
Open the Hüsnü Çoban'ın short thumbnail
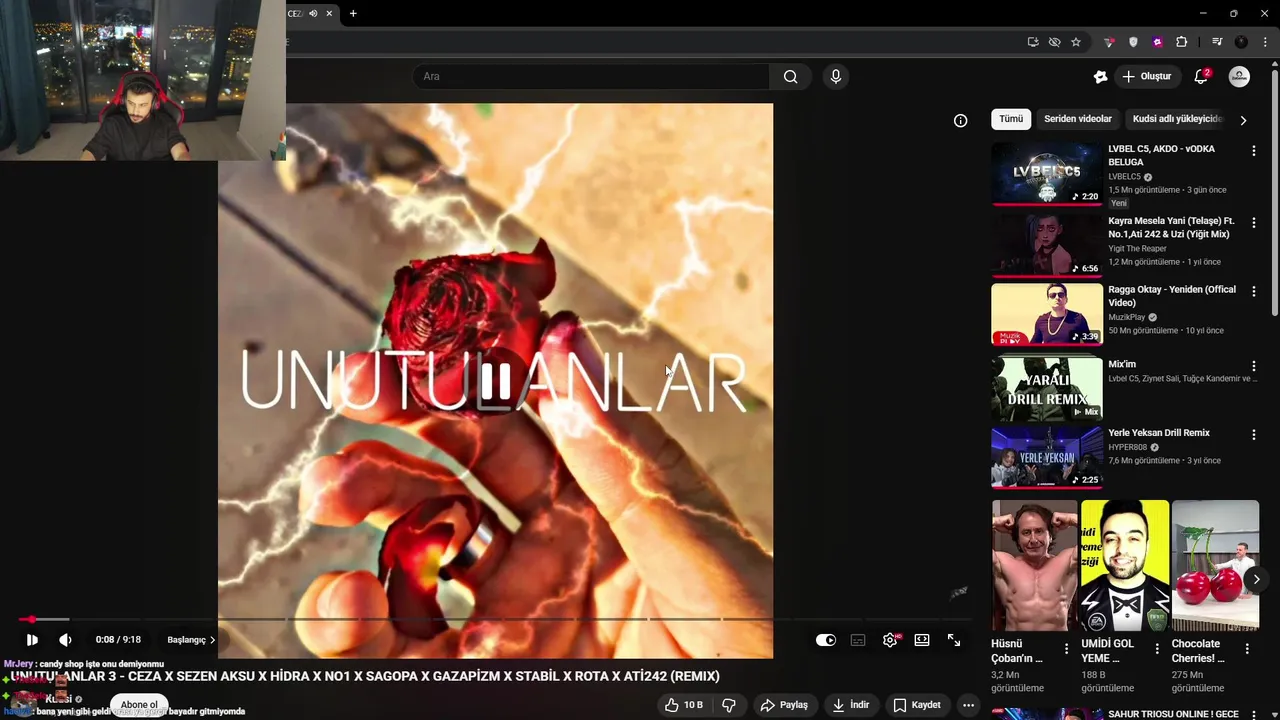1034,565
